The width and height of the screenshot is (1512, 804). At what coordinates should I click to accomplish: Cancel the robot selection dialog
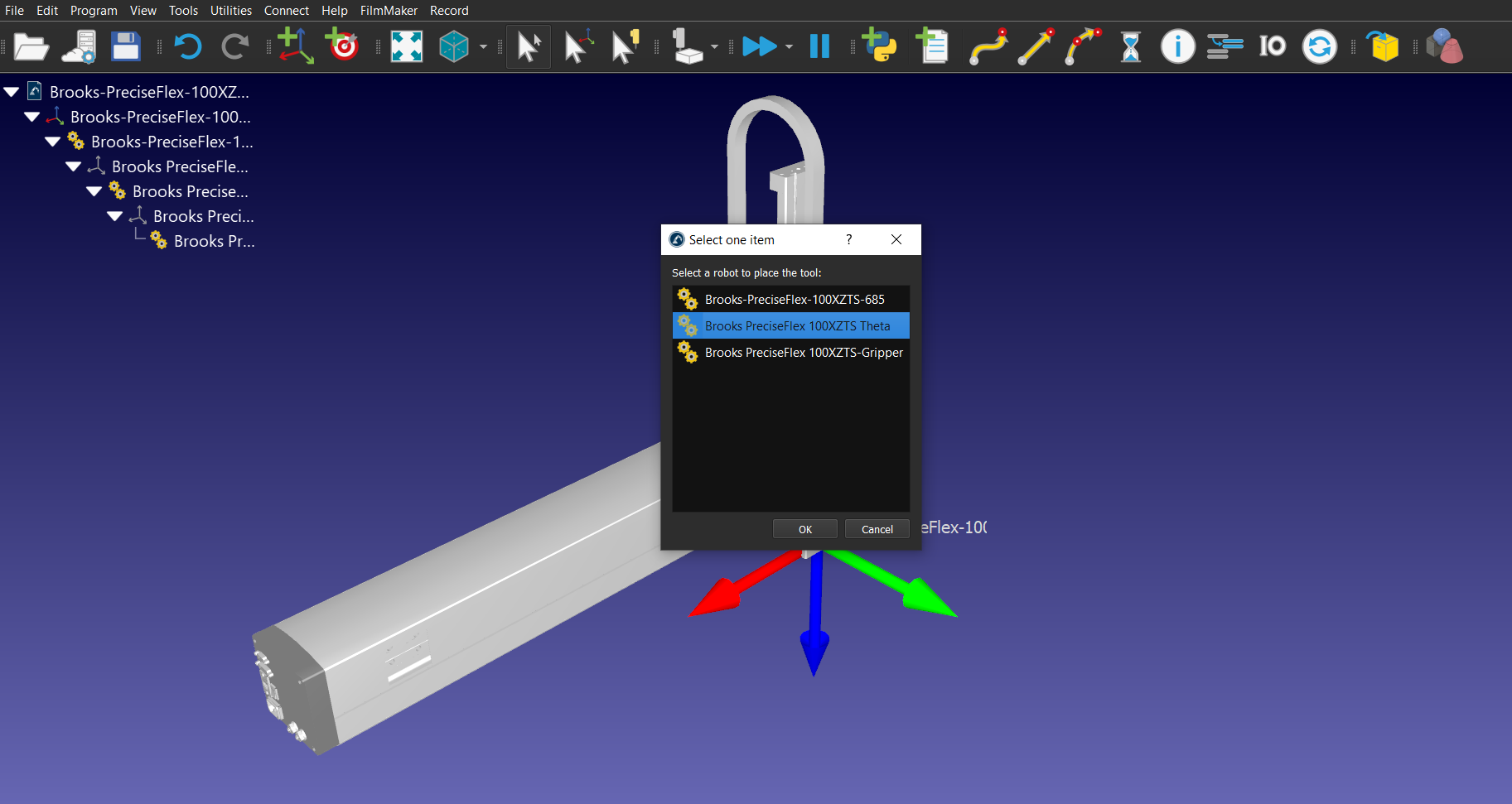[x=877, y=529]
